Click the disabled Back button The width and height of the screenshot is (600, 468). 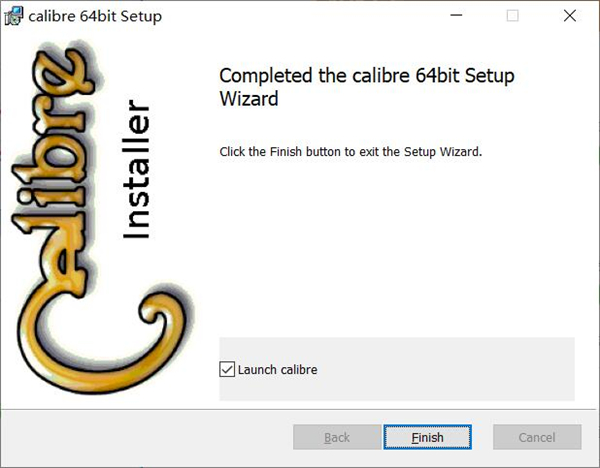337,437
